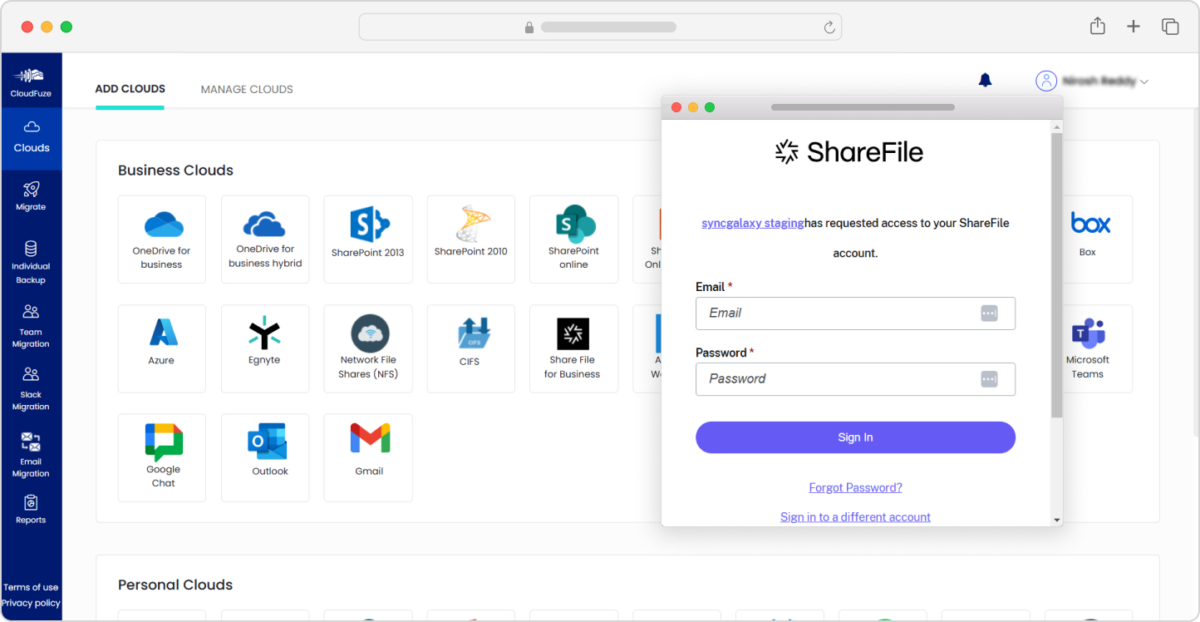The height and width of the screenshot is (622, 1200).
Task: Select the OneDrive for business cloud tile
Action: click(161, 239)
